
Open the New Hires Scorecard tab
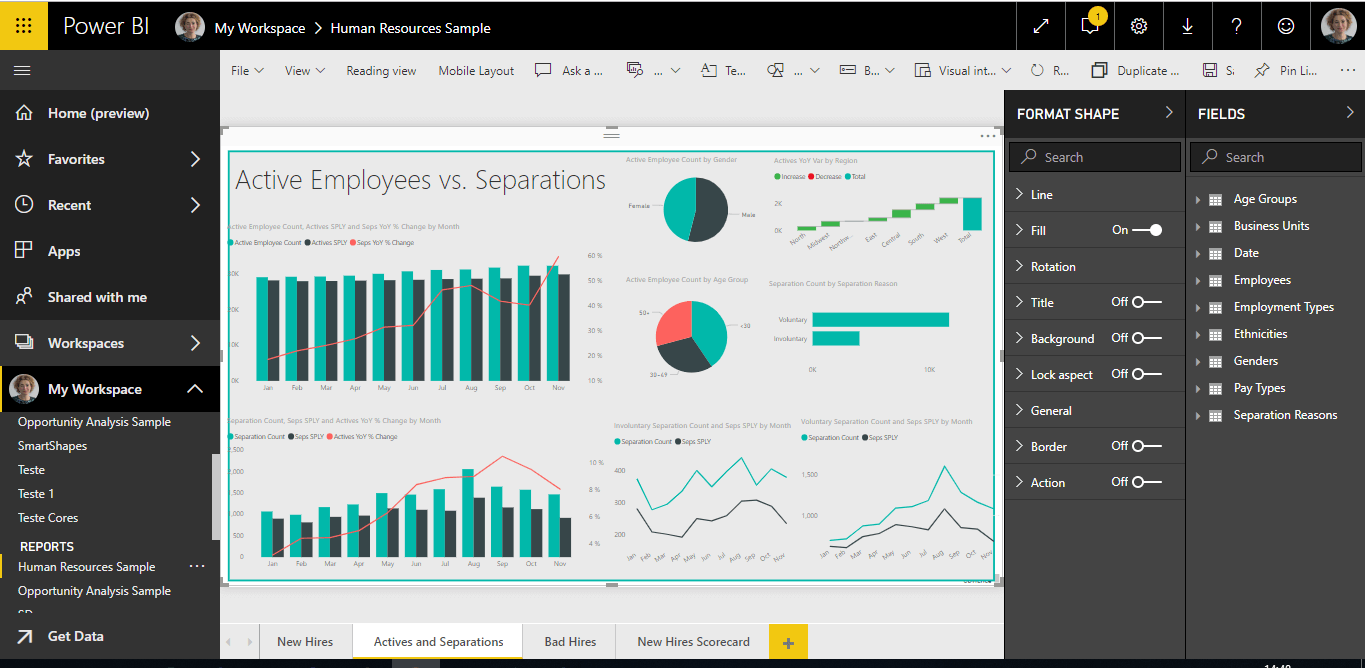pos(692,641)
